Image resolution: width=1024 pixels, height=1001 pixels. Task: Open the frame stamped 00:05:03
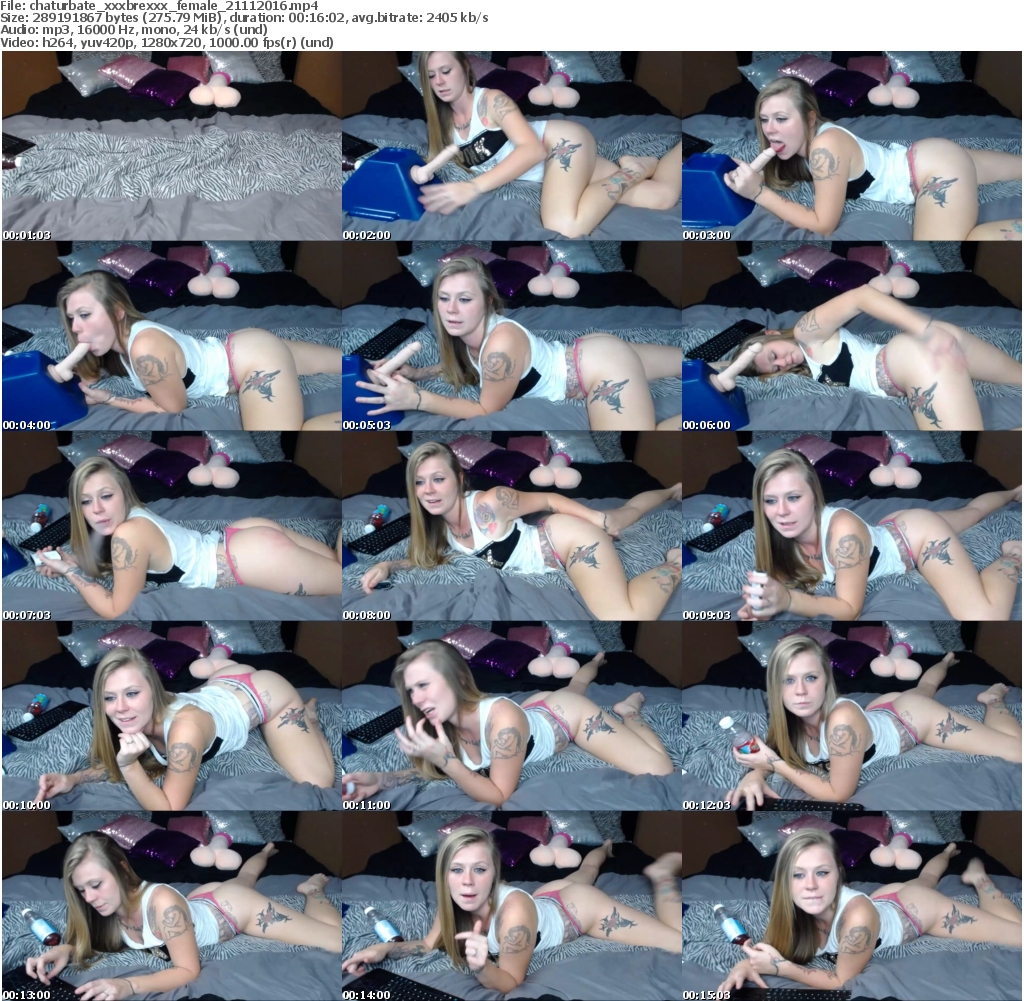point(511,336)
